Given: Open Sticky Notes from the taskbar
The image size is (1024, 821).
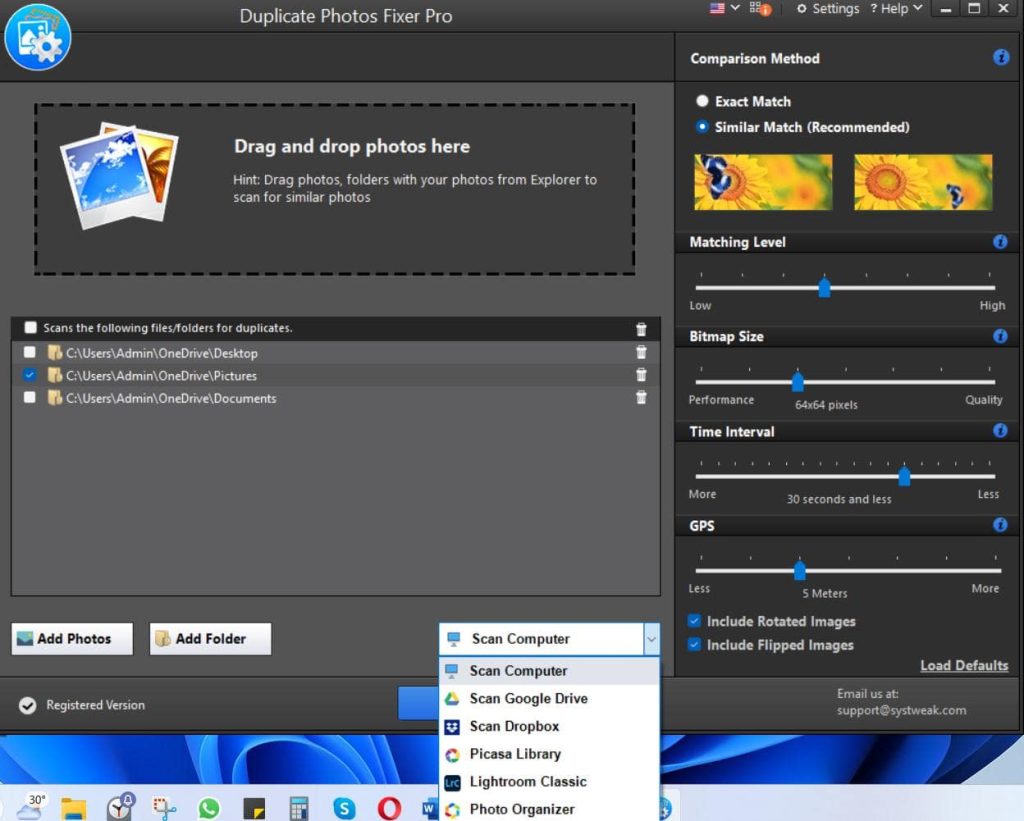Looking at the screenshot, I should tap(254, 809).
